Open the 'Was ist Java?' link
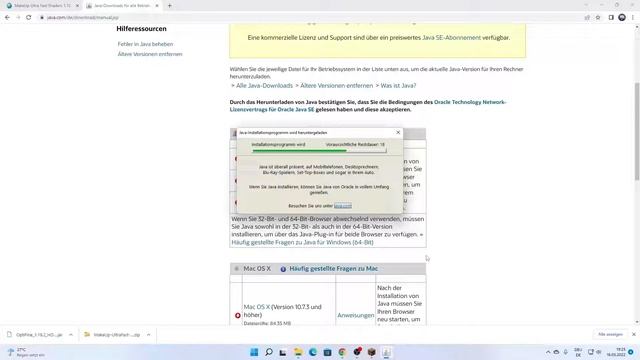 coord(398,86)
